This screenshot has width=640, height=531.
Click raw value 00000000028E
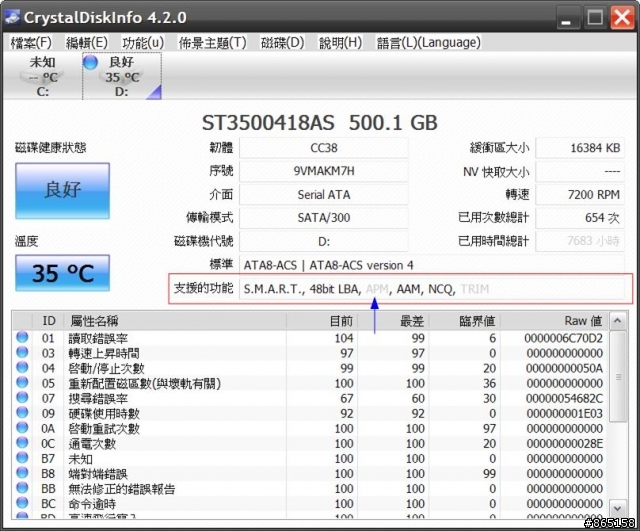564,444
